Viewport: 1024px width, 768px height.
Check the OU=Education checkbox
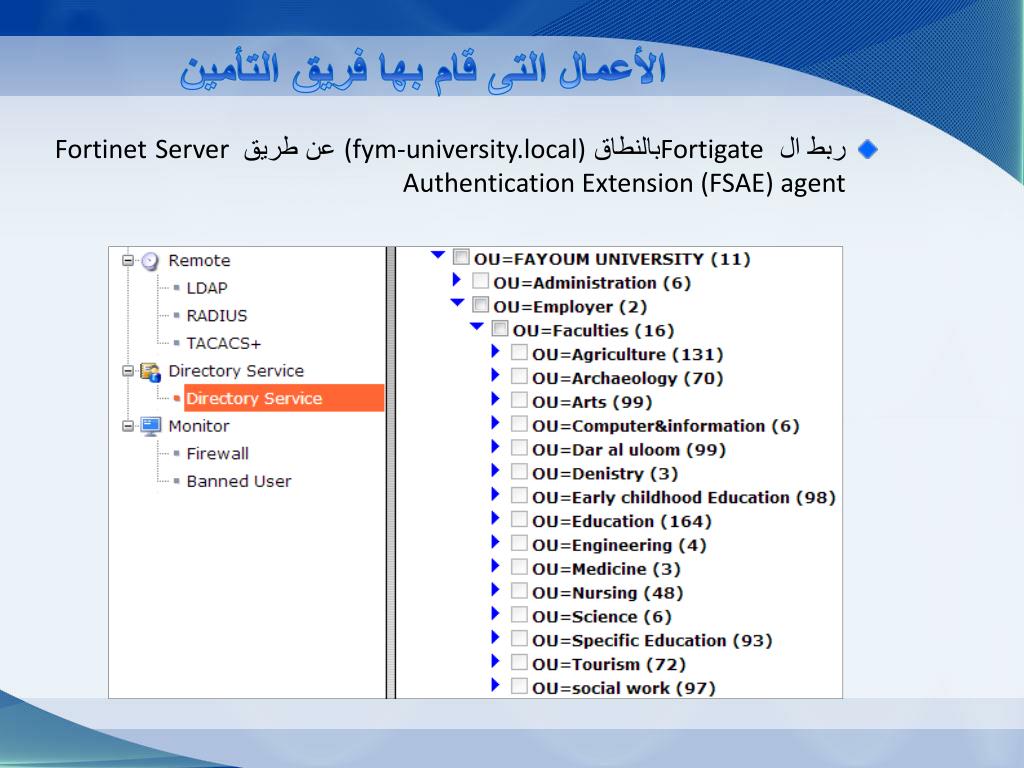(519, 519)
